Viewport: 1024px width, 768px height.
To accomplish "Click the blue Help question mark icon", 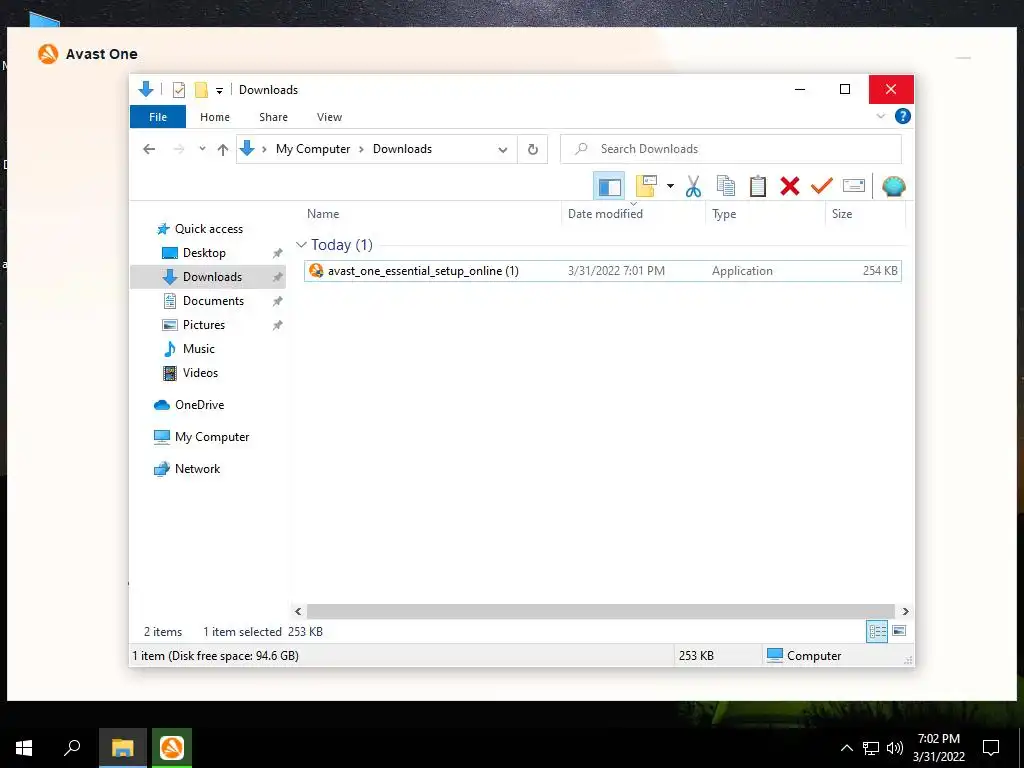I will 903,116.
